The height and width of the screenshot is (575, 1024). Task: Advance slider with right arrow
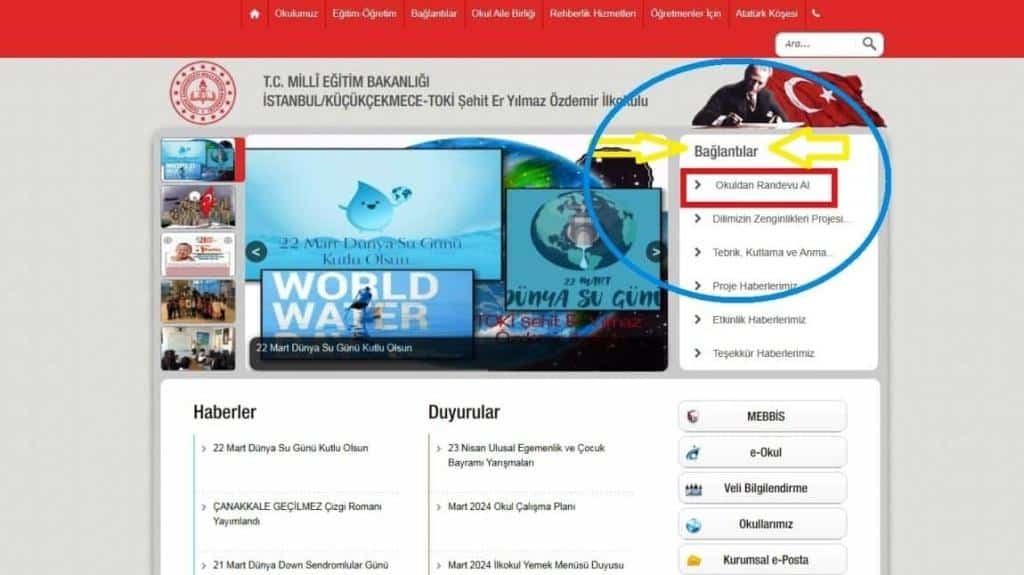(656, 252)
